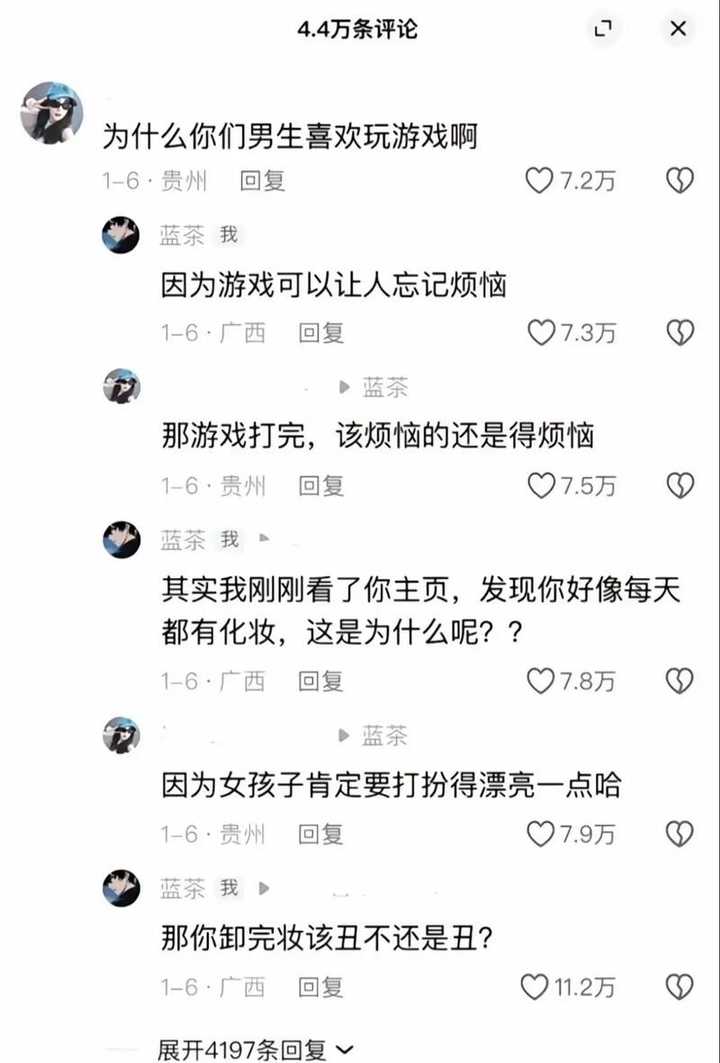Viewport: 720px width, 1063px height.
Task: Like the reply showing 7.8万 likes
Action: coord(541,681)
